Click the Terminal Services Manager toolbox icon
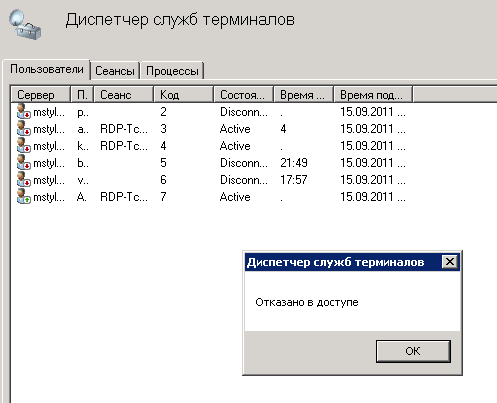 pyautogui.click(x=25, y=24)
